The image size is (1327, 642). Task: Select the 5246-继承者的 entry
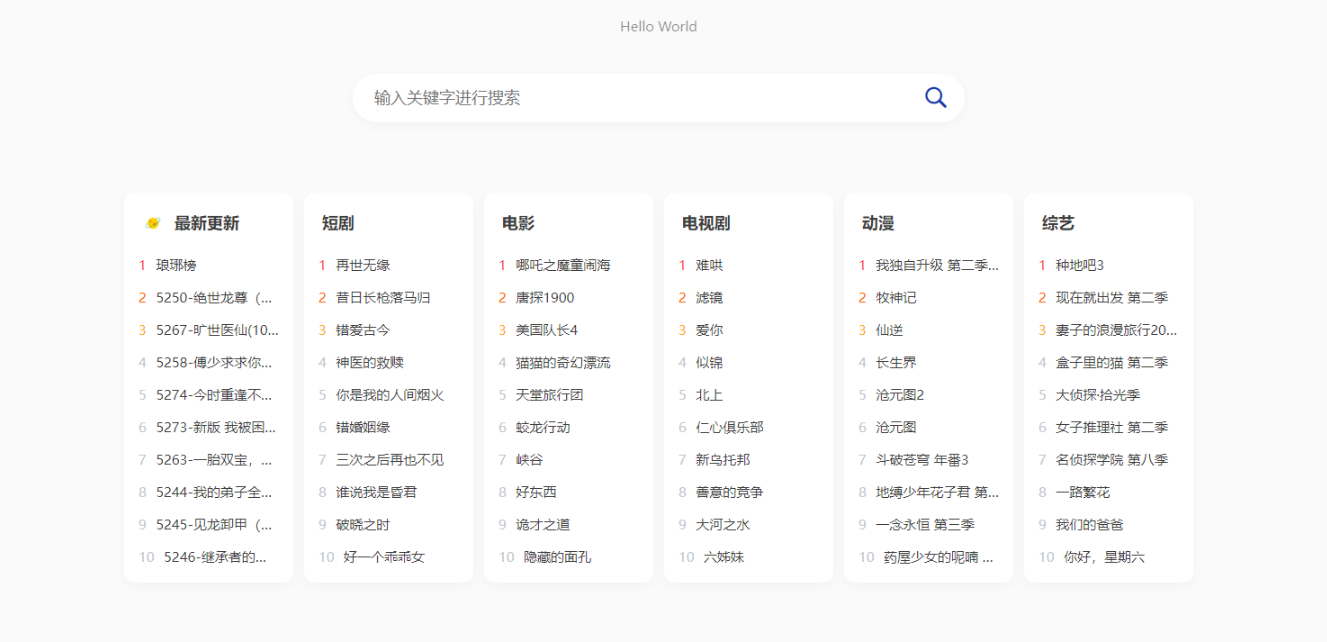pyautogui.click(x=216, y=557)
